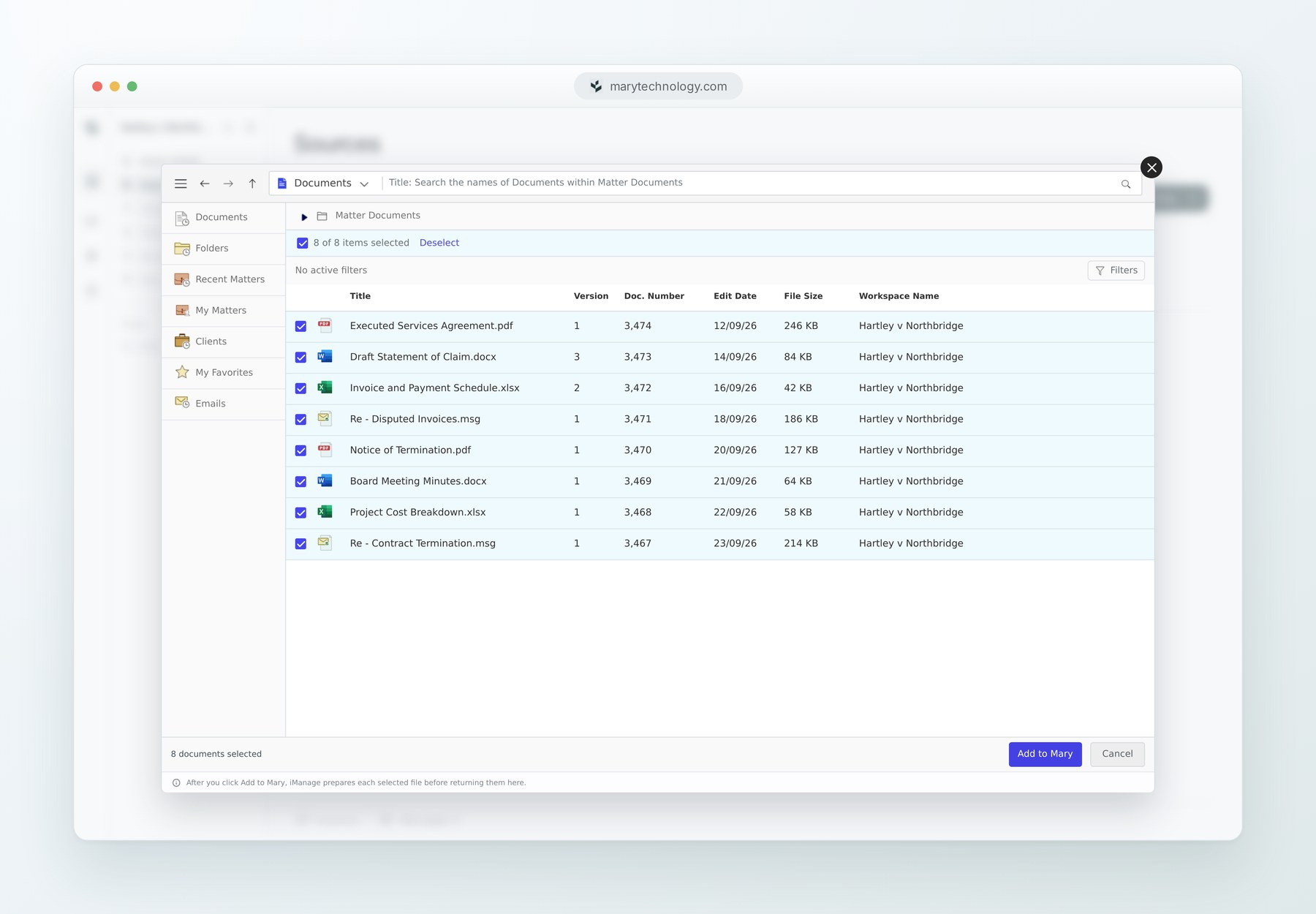Select the title Notice of Termination.pdf
The height and width of the screenshot is (914, 1316).
click(x=410, y=450)
